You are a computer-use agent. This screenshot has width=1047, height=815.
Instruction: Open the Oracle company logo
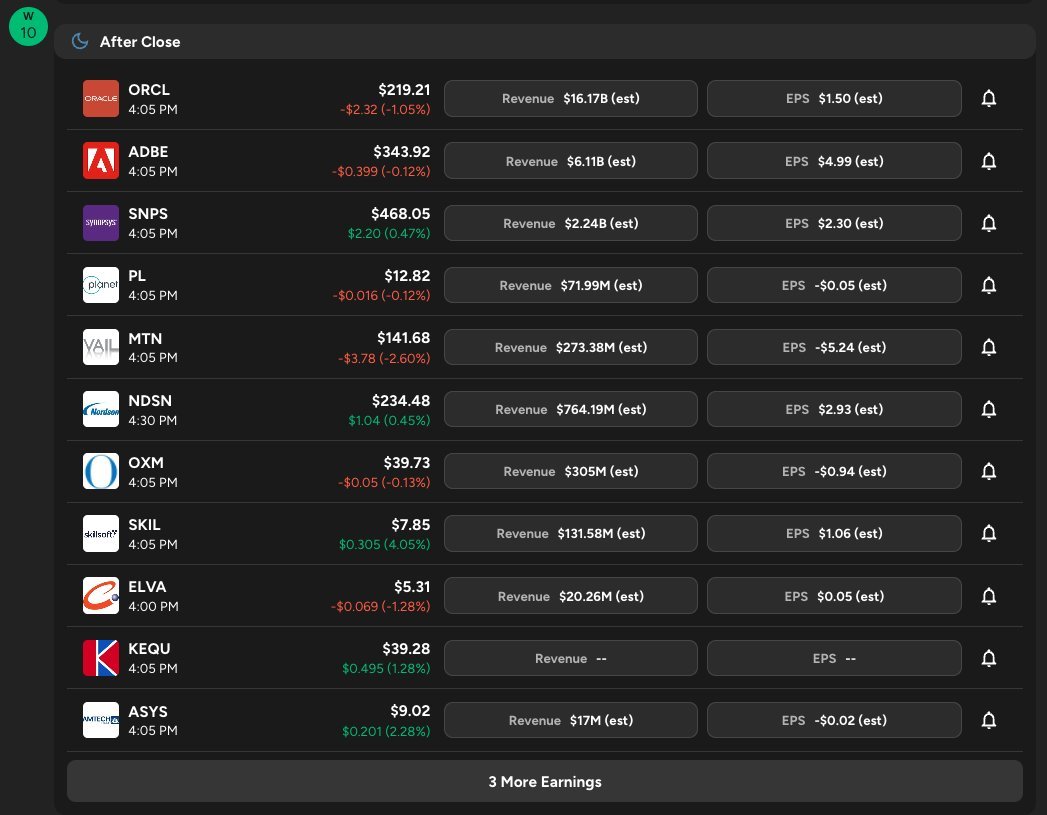pyautogui.click(x=101, y=98)
